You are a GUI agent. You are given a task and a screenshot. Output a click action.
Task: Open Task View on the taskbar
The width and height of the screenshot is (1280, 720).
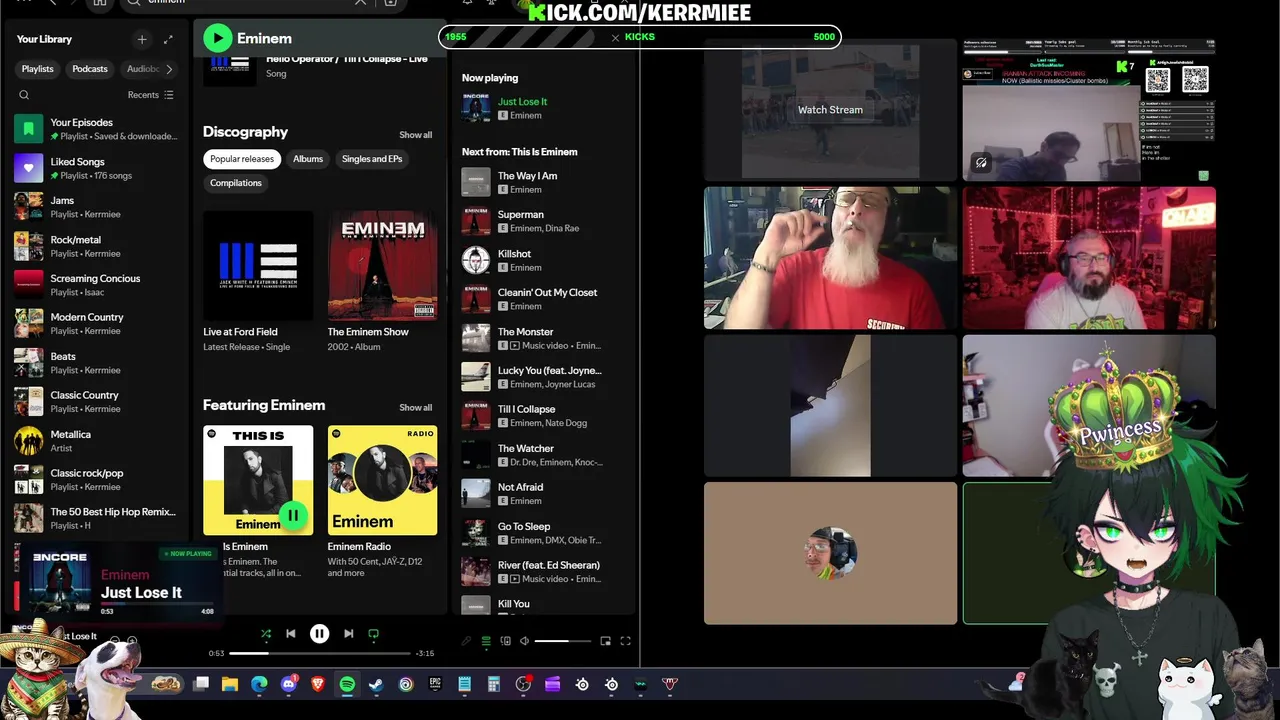coord(201,684)
